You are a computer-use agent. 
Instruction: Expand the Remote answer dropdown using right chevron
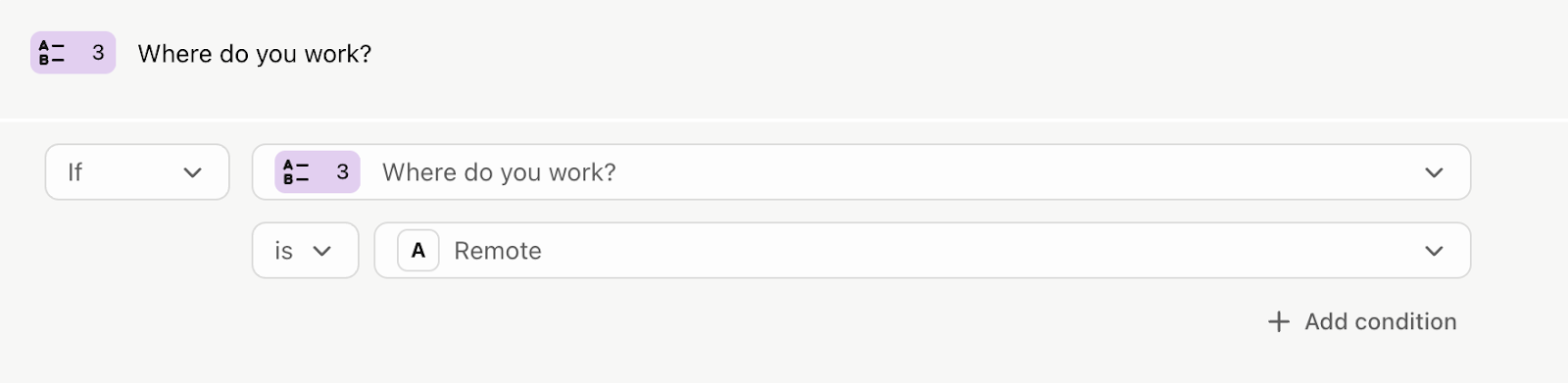[1434, 251]
